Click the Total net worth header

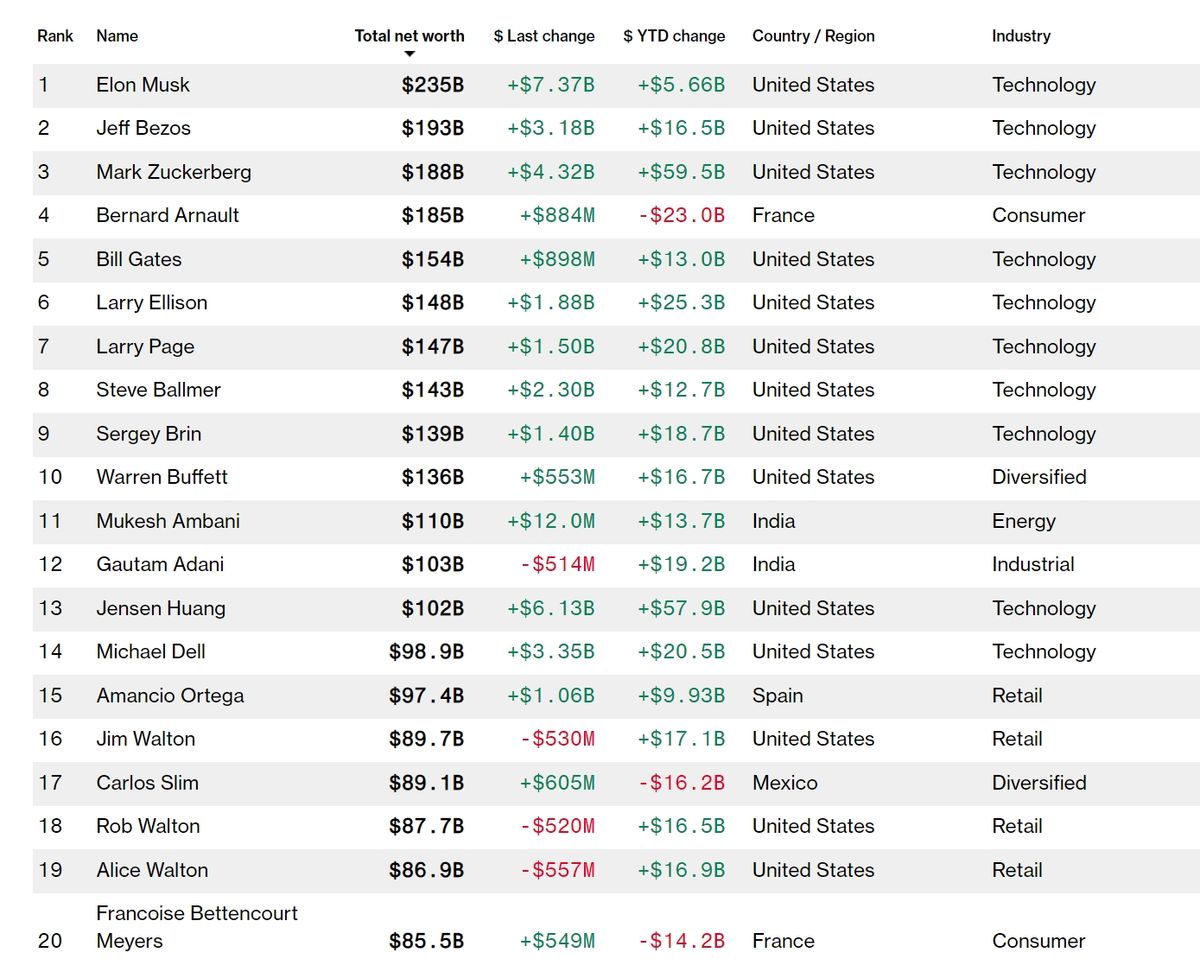click(409, 36)
